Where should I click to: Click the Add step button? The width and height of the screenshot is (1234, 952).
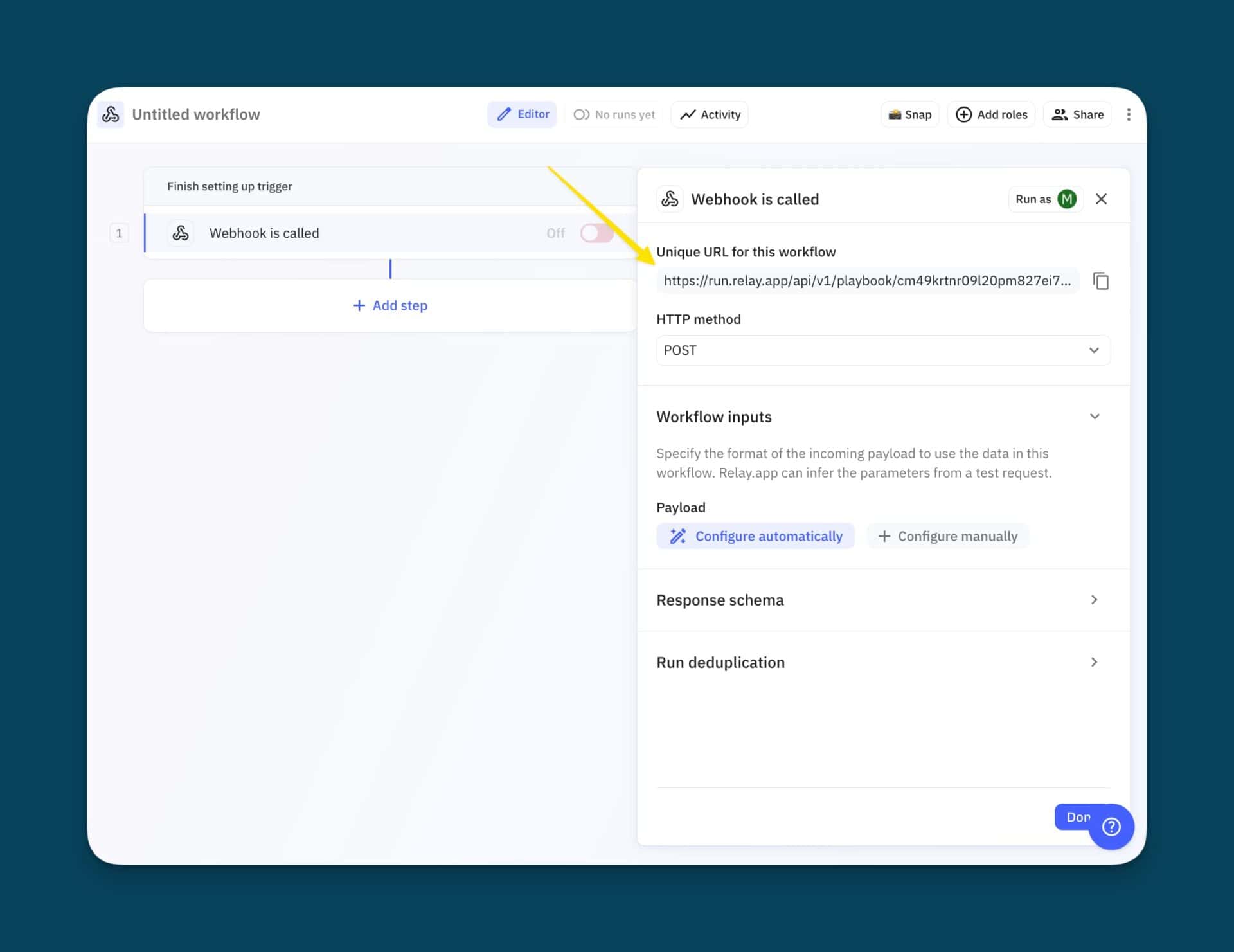pos(390,305)
